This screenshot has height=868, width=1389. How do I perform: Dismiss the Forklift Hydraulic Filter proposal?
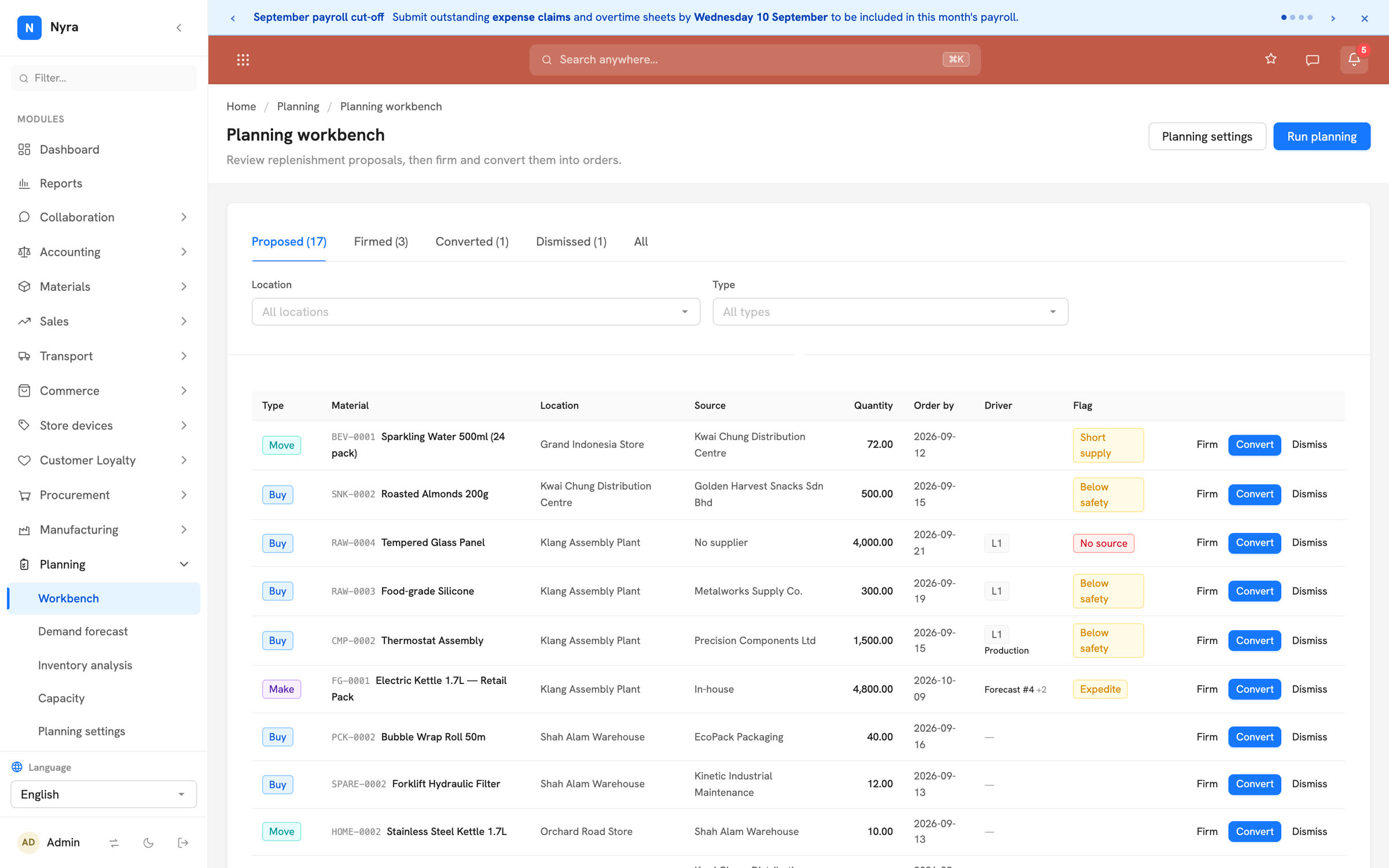tap(1309, 784)
